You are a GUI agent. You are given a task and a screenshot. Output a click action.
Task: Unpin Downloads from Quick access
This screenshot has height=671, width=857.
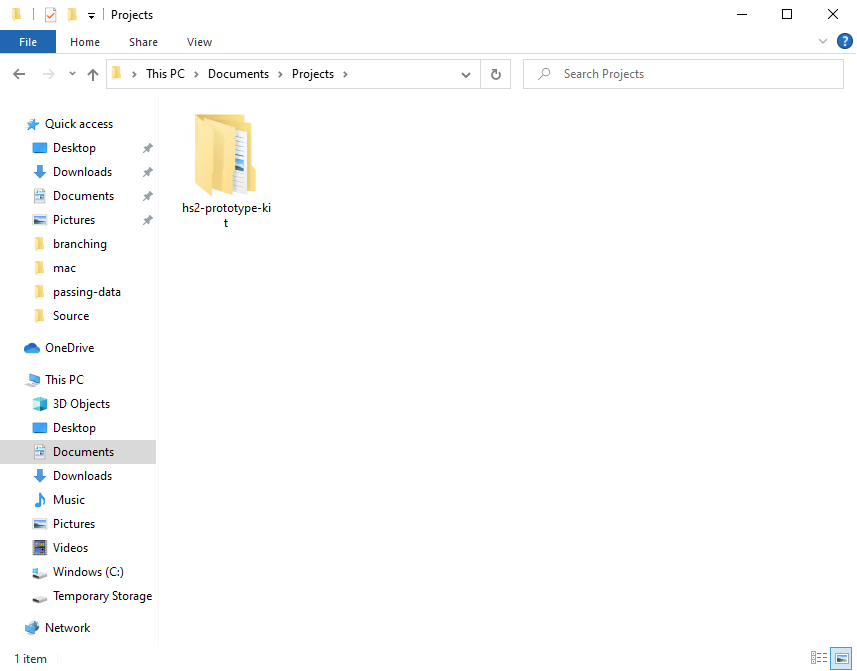coord(147,171)
